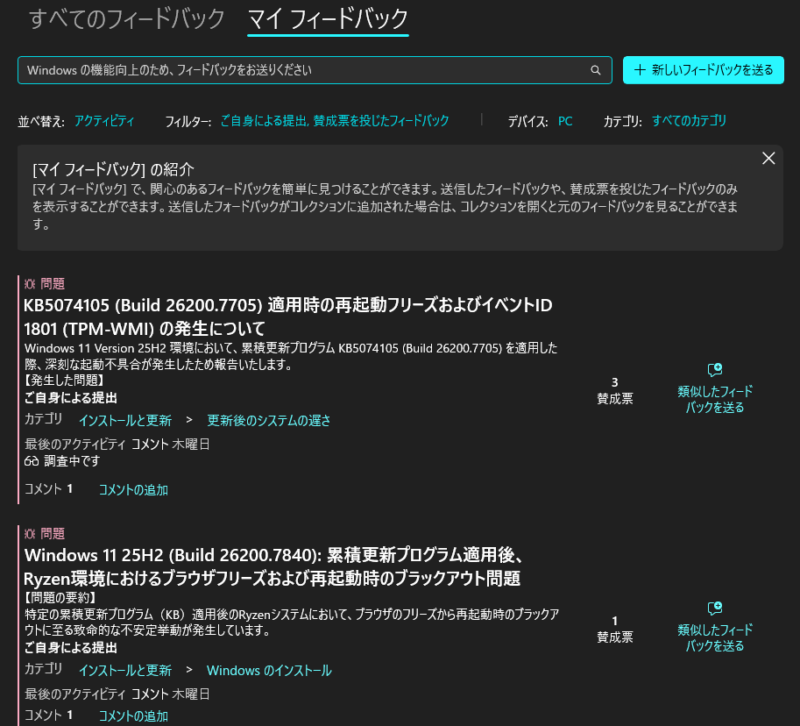Image resolution: width=800 pixels, height=726 pixels.
Task: Open the フィルター dropdown for submitted feedback
Action: 334,121
